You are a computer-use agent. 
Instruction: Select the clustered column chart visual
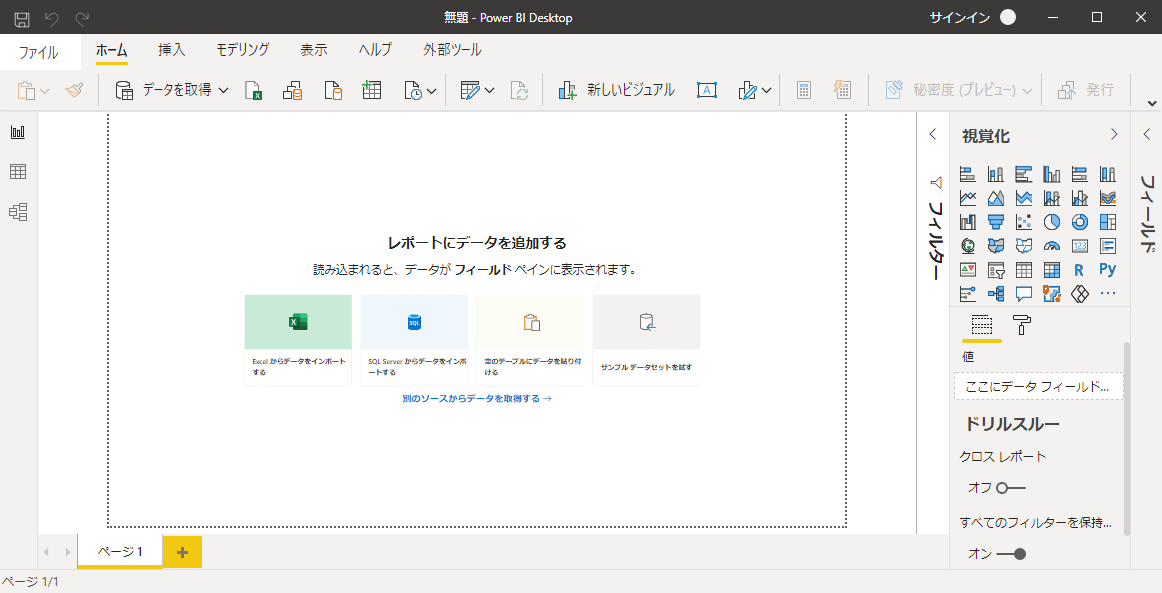point(1052,174)
